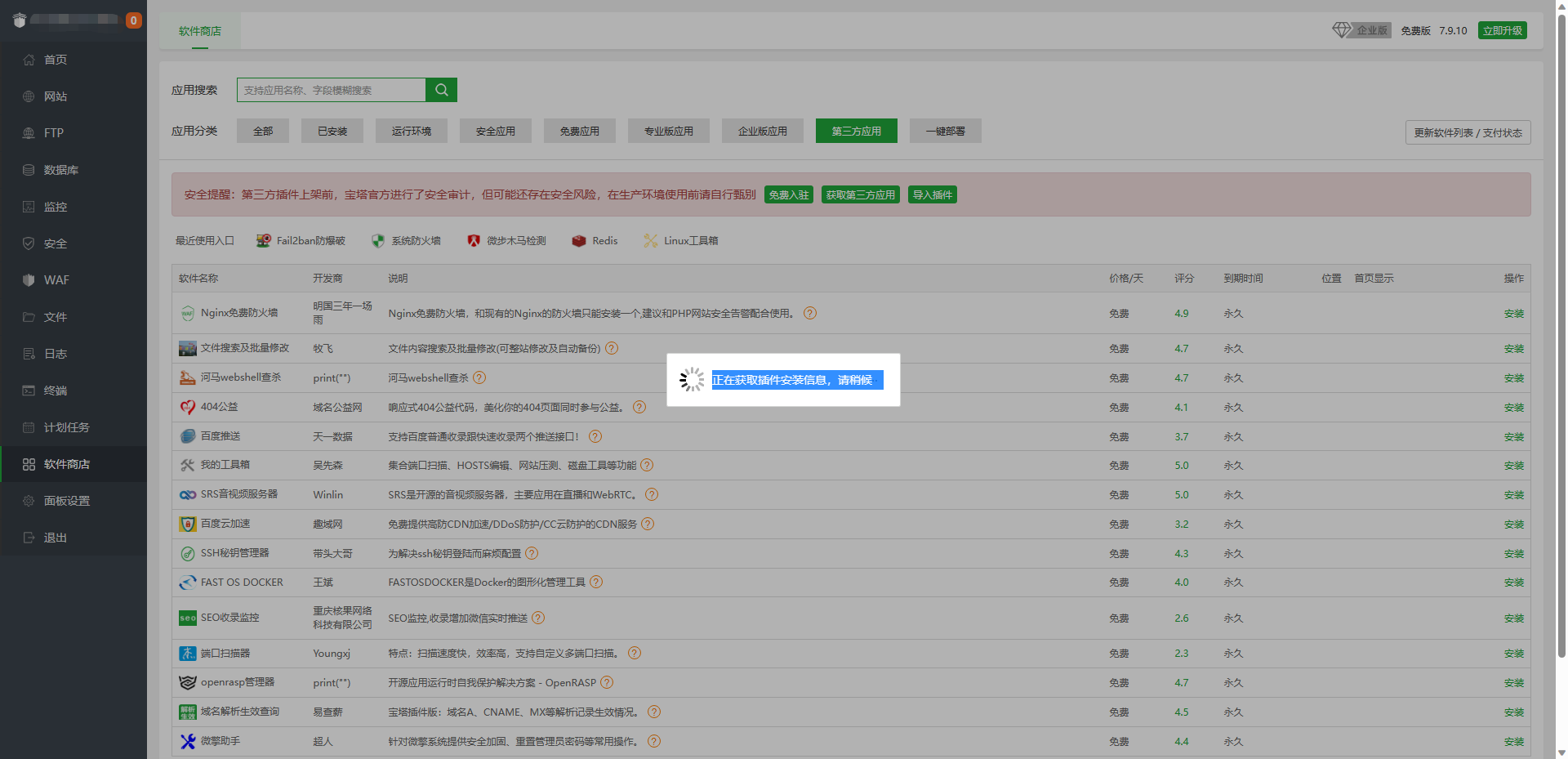Image resolution: width=1568 pixels, height=759 pixels.
Task: Focus the 应用搜索 input field
Action: (332, 90)
